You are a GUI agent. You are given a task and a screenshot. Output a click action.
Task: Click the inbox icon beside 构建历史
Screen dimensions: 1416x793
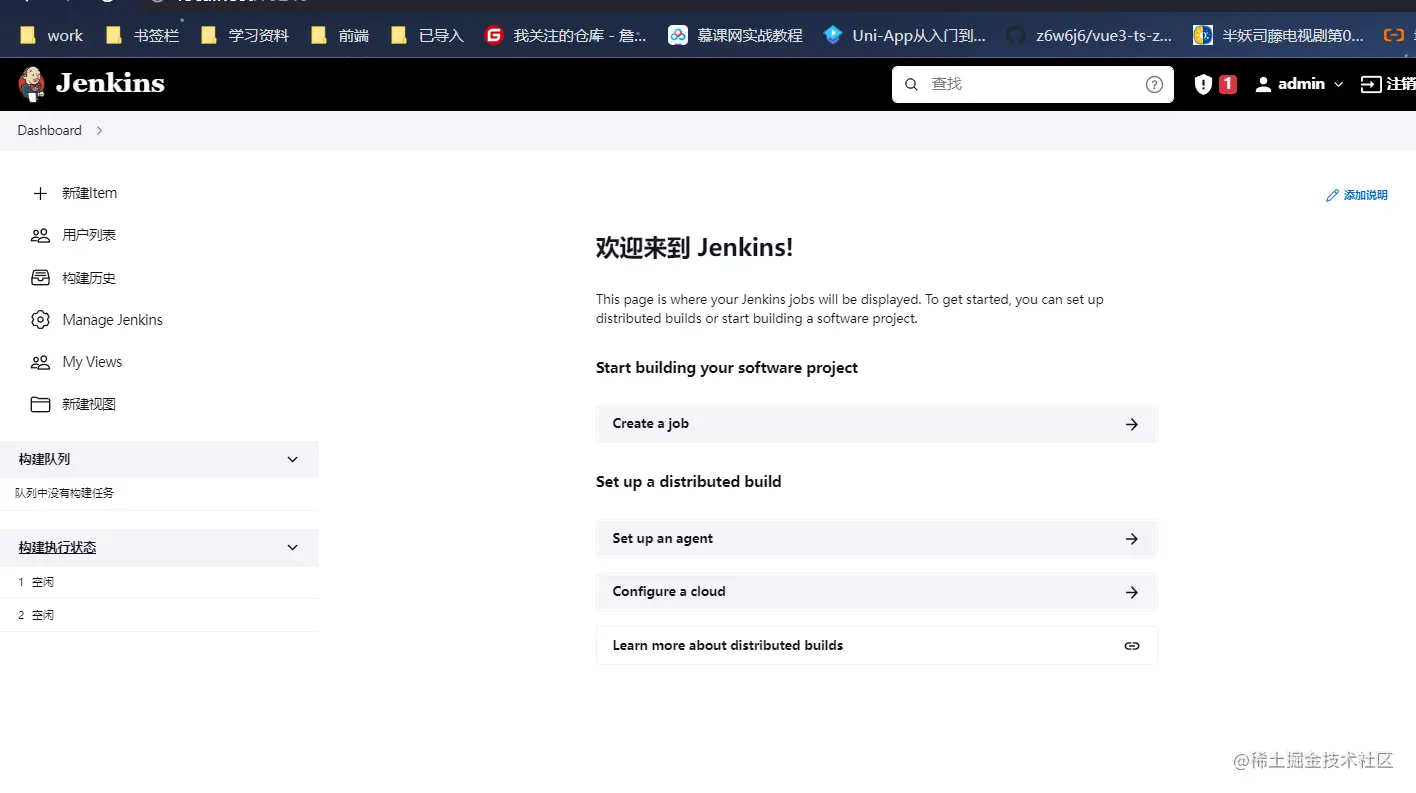[40, 277]
